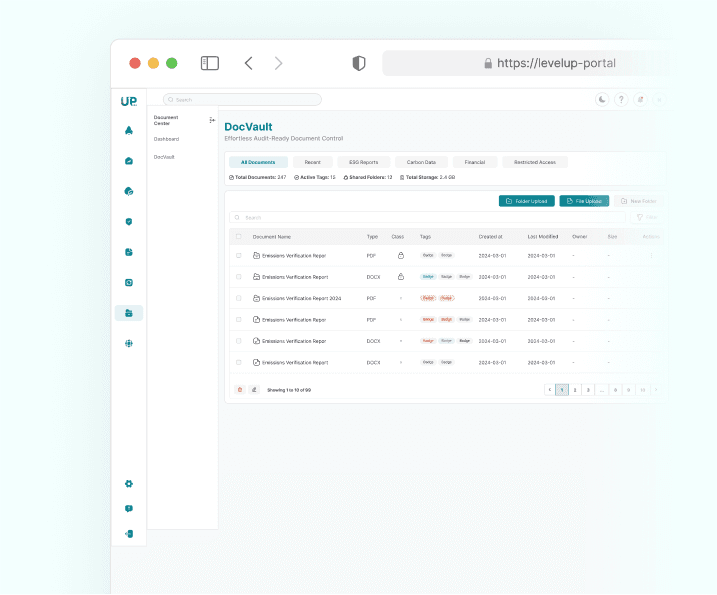Click the edit pencil icon below table

pyautogui.click(x=254, y=390)
